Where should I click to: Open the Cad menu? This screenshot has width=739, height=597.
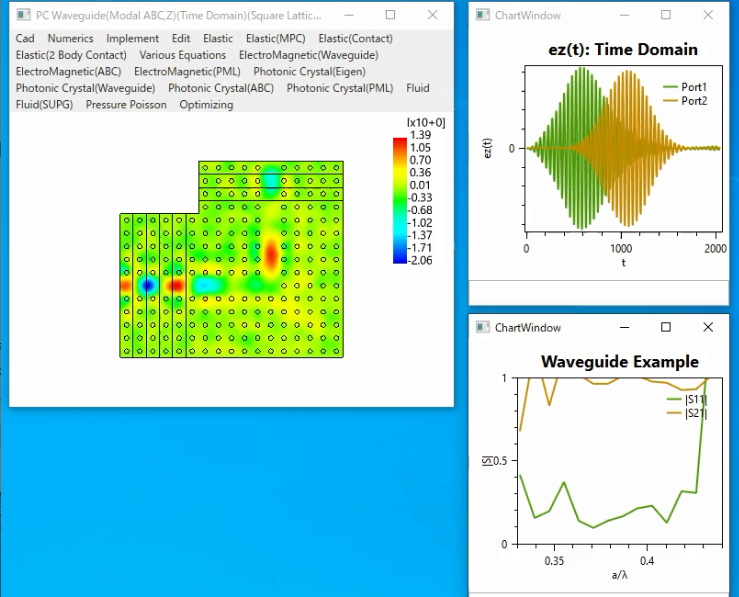[x=25, y=39]
